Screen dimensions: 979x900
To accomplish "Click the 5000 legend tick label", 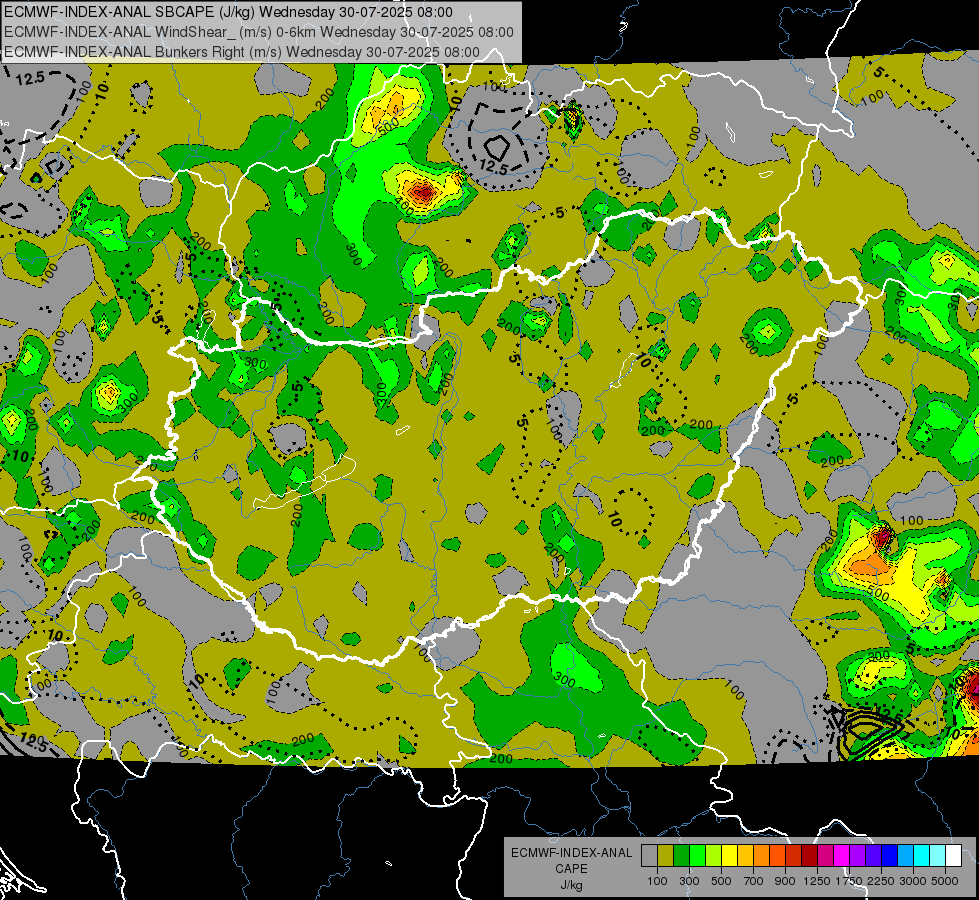I will tap(945, 881).
